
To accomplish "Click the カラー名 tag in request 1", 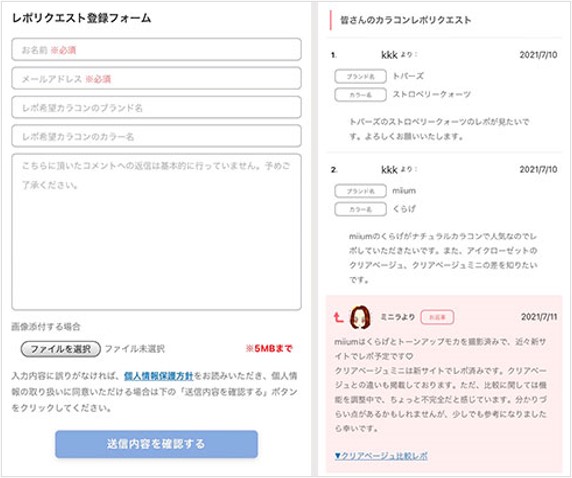I will [x=360, y=95].
